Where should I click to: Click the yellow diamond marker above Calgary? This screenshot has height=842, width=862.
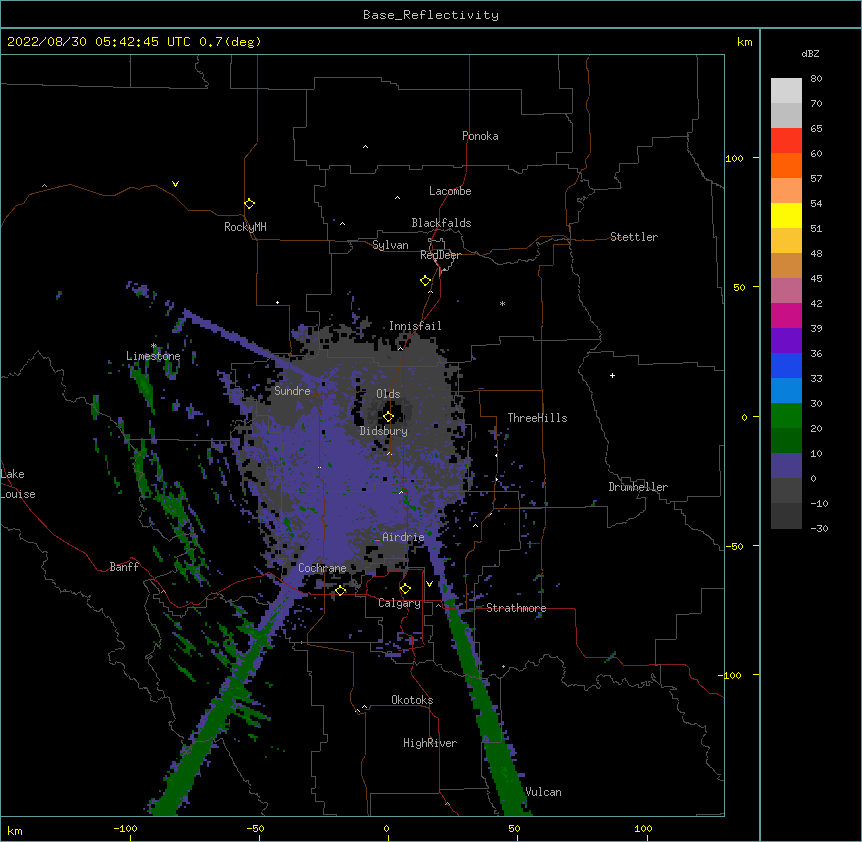point(405,589)
